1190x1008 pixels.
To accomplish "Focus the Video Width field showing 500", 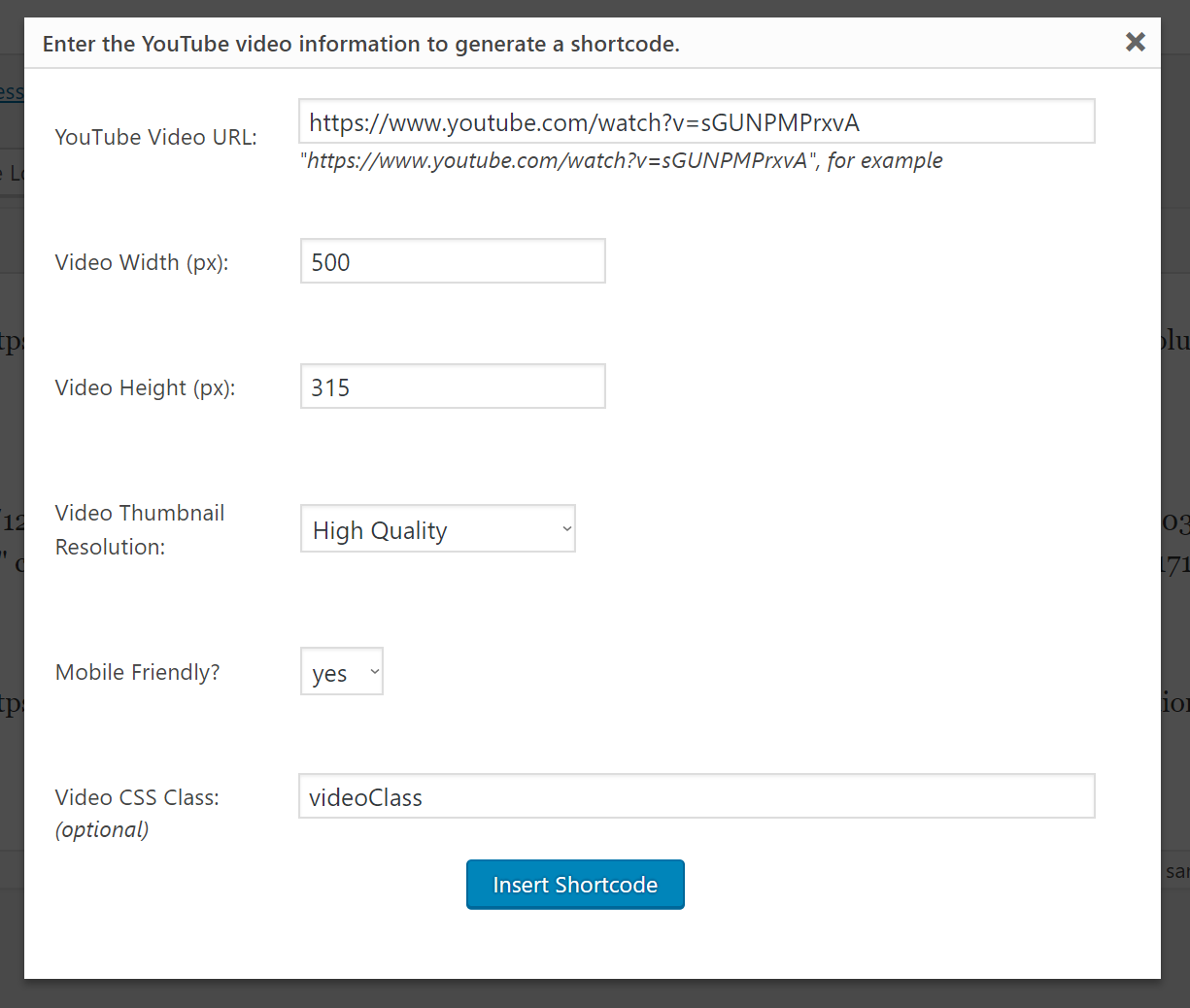I will point(453,261).
